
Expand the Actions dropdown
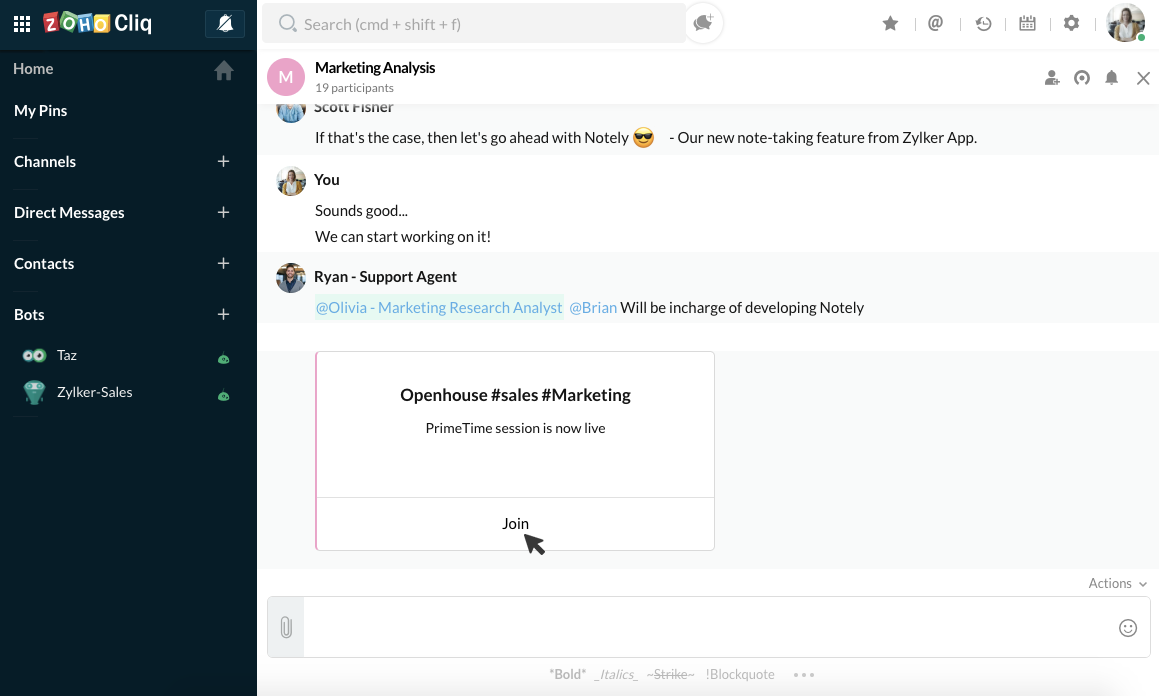1117,584
